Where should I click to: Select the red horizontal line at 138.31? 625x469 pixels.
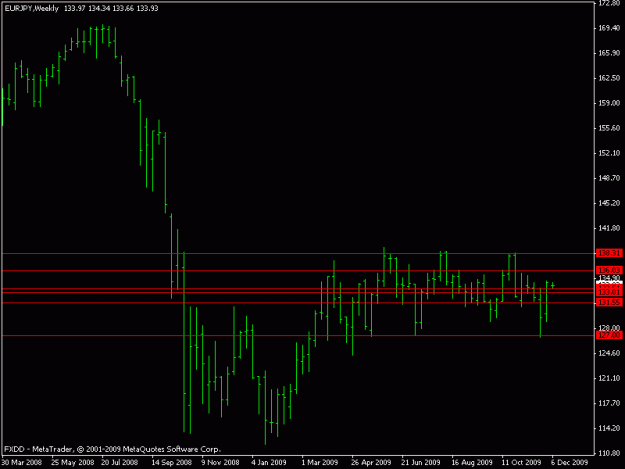click(298, 253)
